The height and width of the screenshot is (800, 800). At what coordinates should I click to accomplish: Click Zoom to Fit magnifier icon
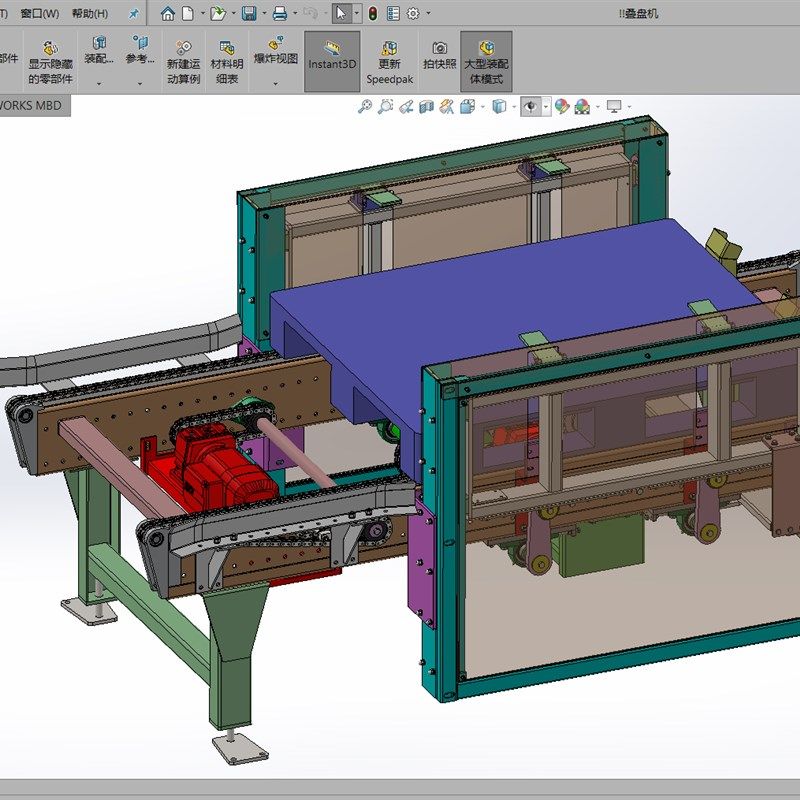pyautogui.click(x=365, y=106)
